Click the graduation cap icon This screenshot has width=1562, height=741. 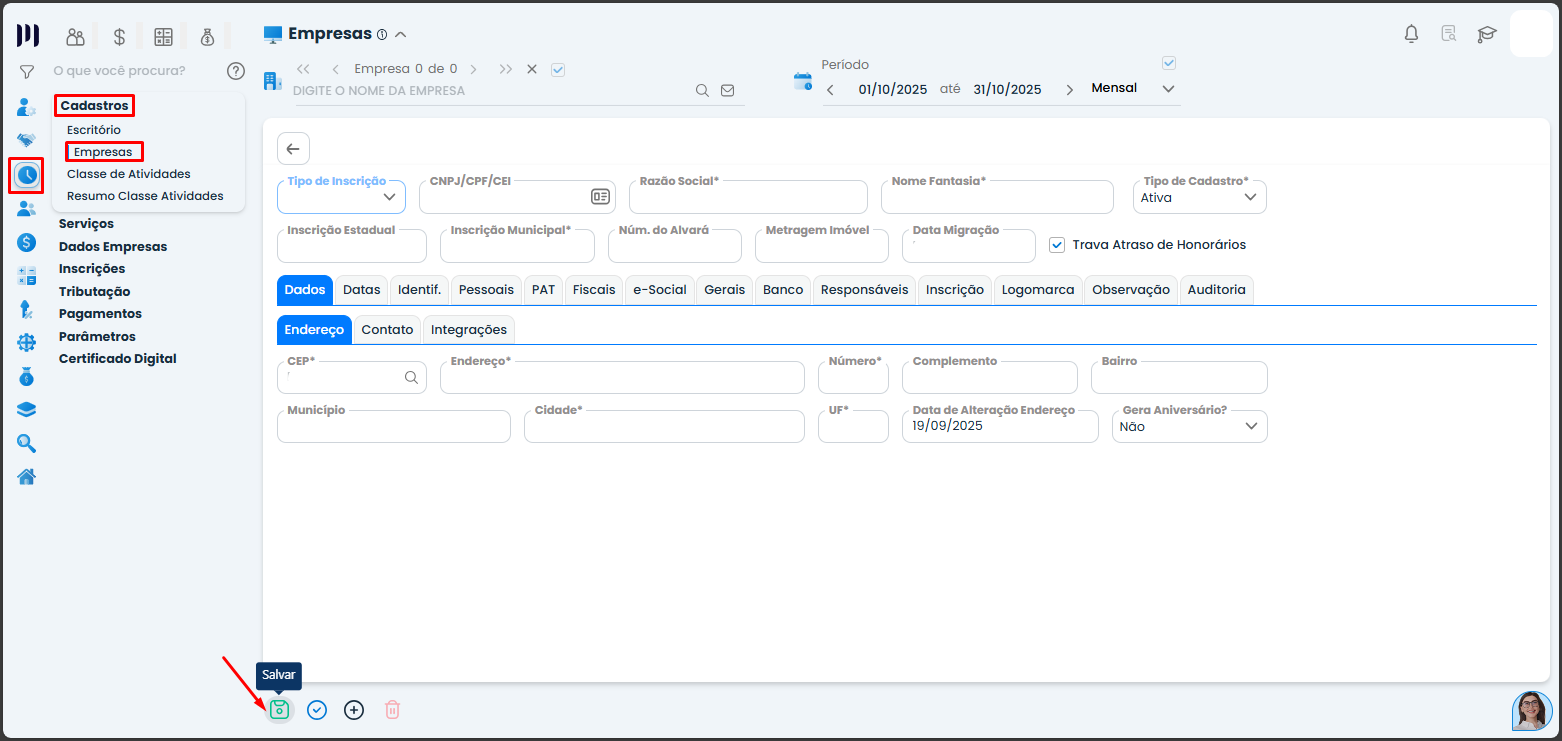(x=1487, y=34)
